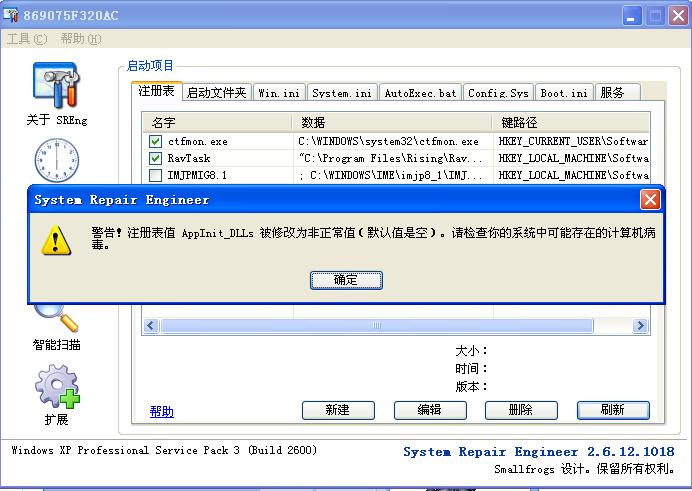Uncheck the ctfmon.exe startup entry
The height and width of the screenshot is (491, 692).
tap(155, 141)
